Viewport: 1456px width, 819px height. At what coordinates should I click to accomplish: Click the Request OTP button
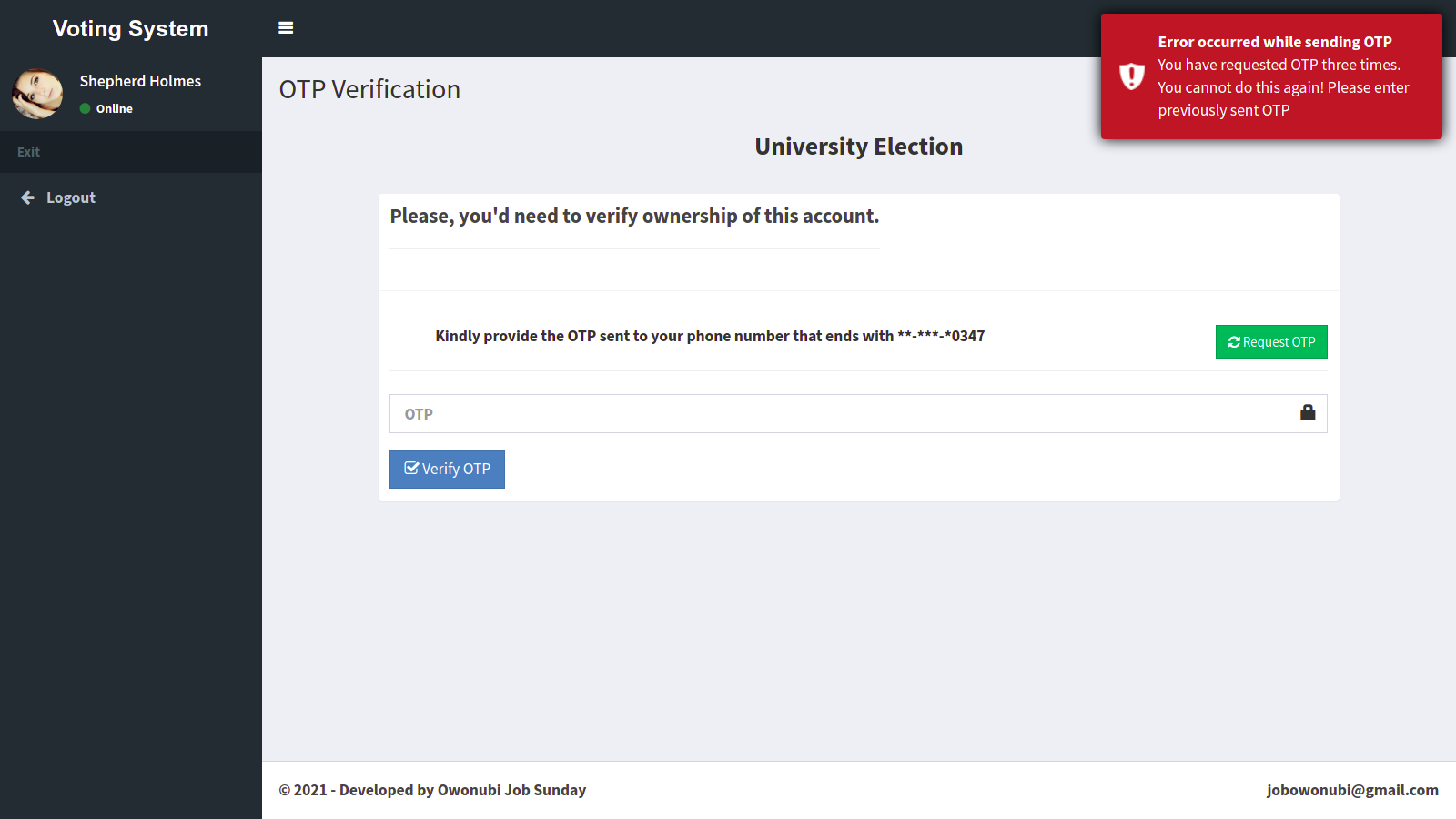(x=1271, y=342)
